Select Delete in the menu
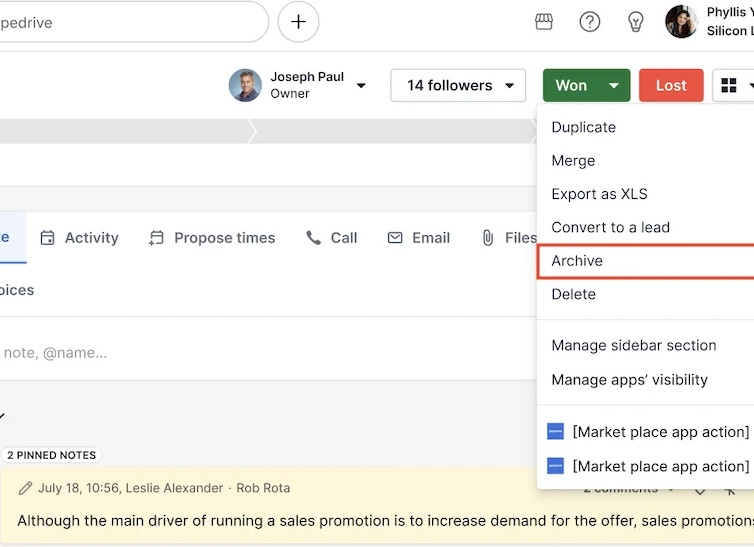 click(645, 294)
